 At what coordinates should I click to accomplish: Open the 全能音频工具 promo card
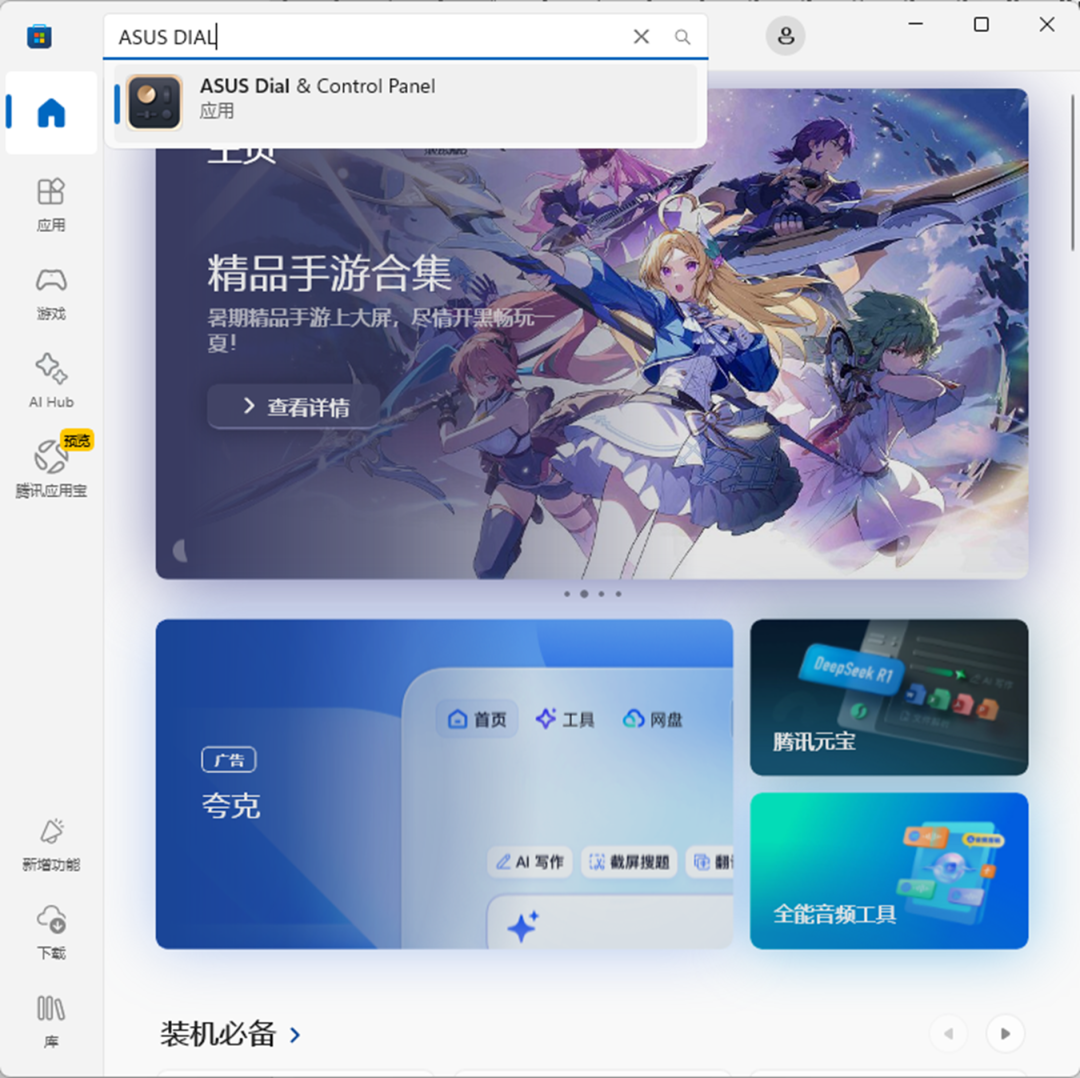(889, 871)
